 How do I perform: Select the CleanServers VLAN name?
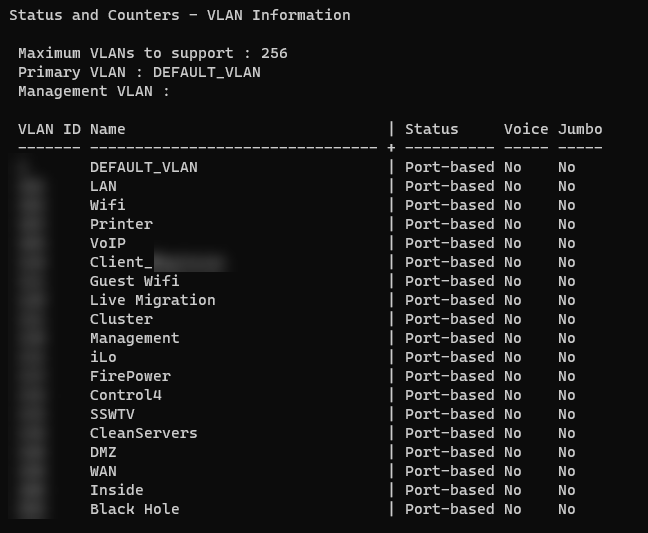(143, 433)
